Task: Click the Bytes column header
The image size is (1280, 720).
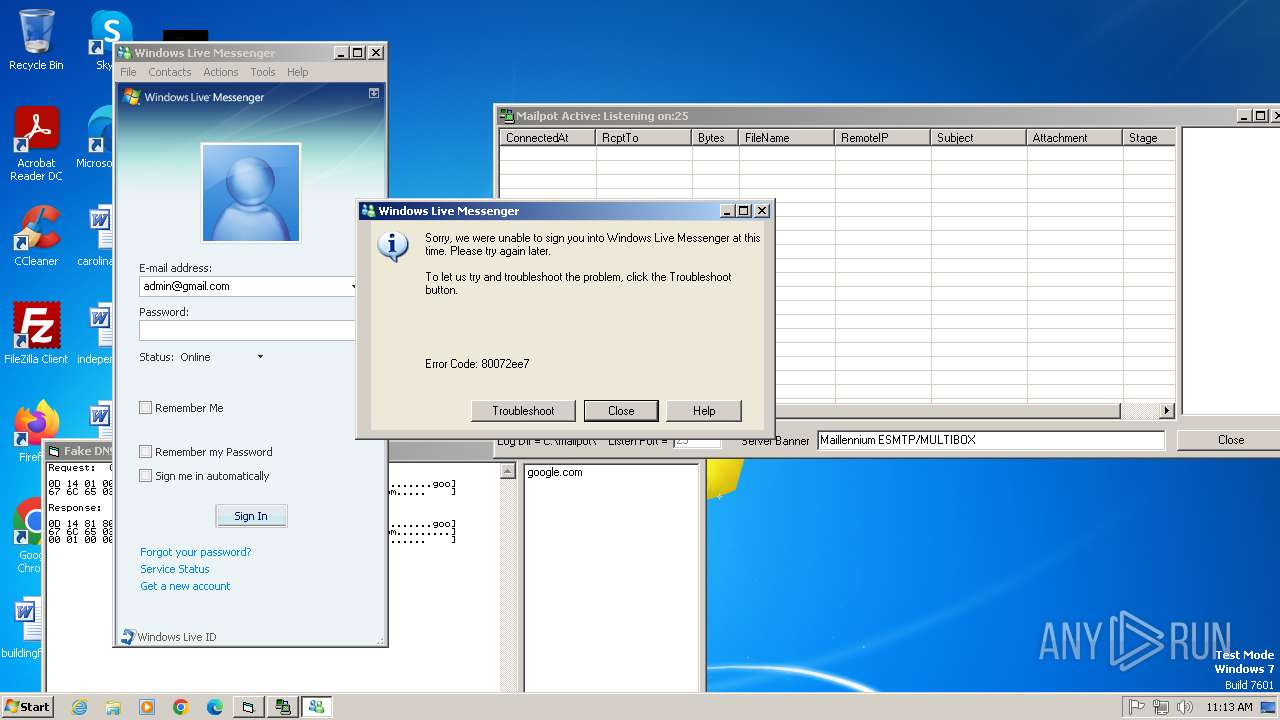Action: pos(716,138)
